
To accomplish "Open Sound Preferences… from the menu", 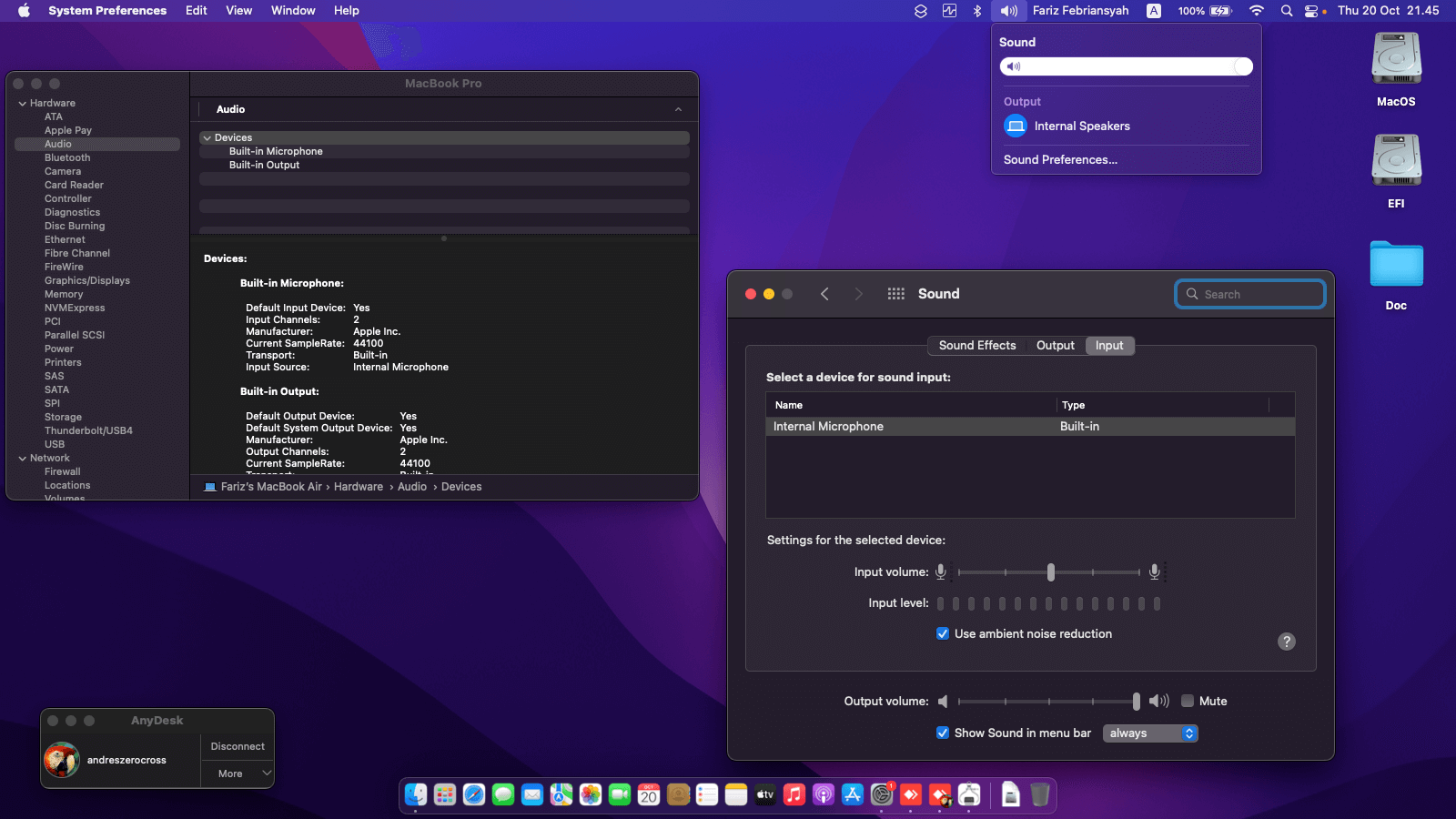I will pos(1060,159).
